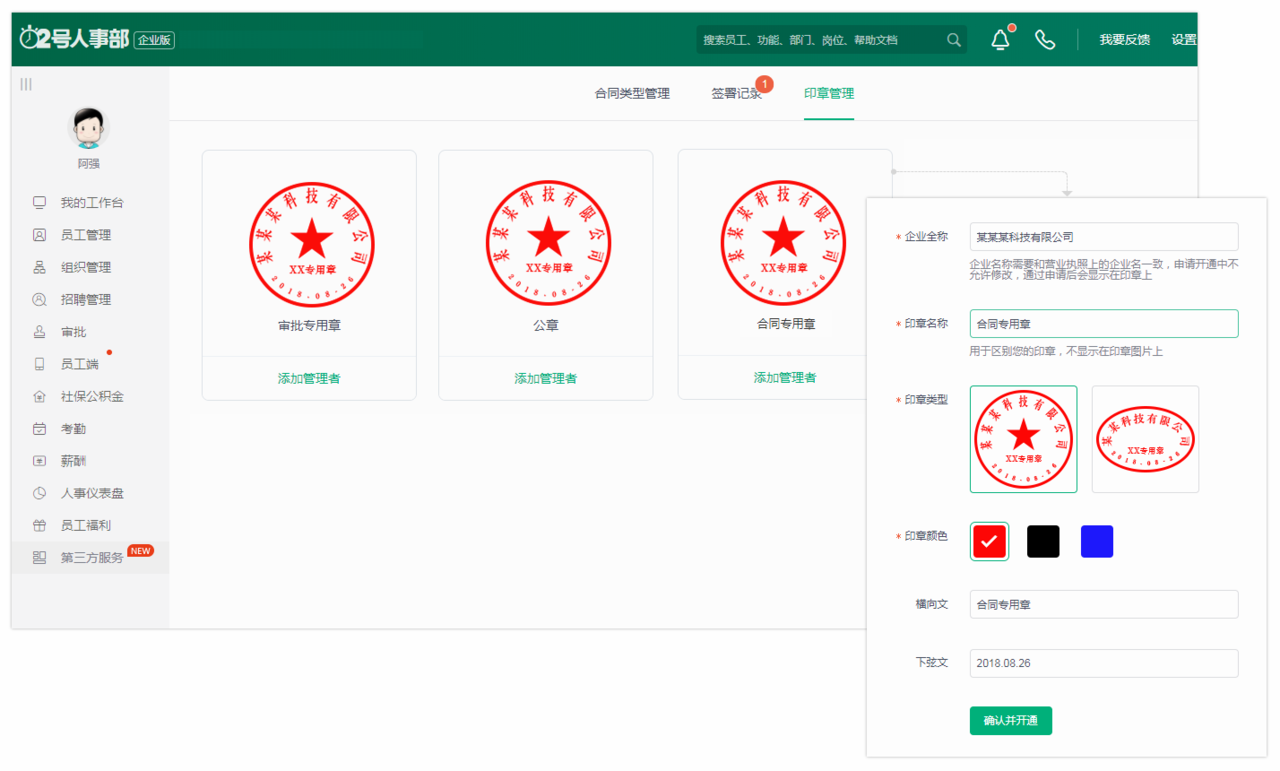
Task: Open 设置 in the top bar
Action: (1184, 40)
